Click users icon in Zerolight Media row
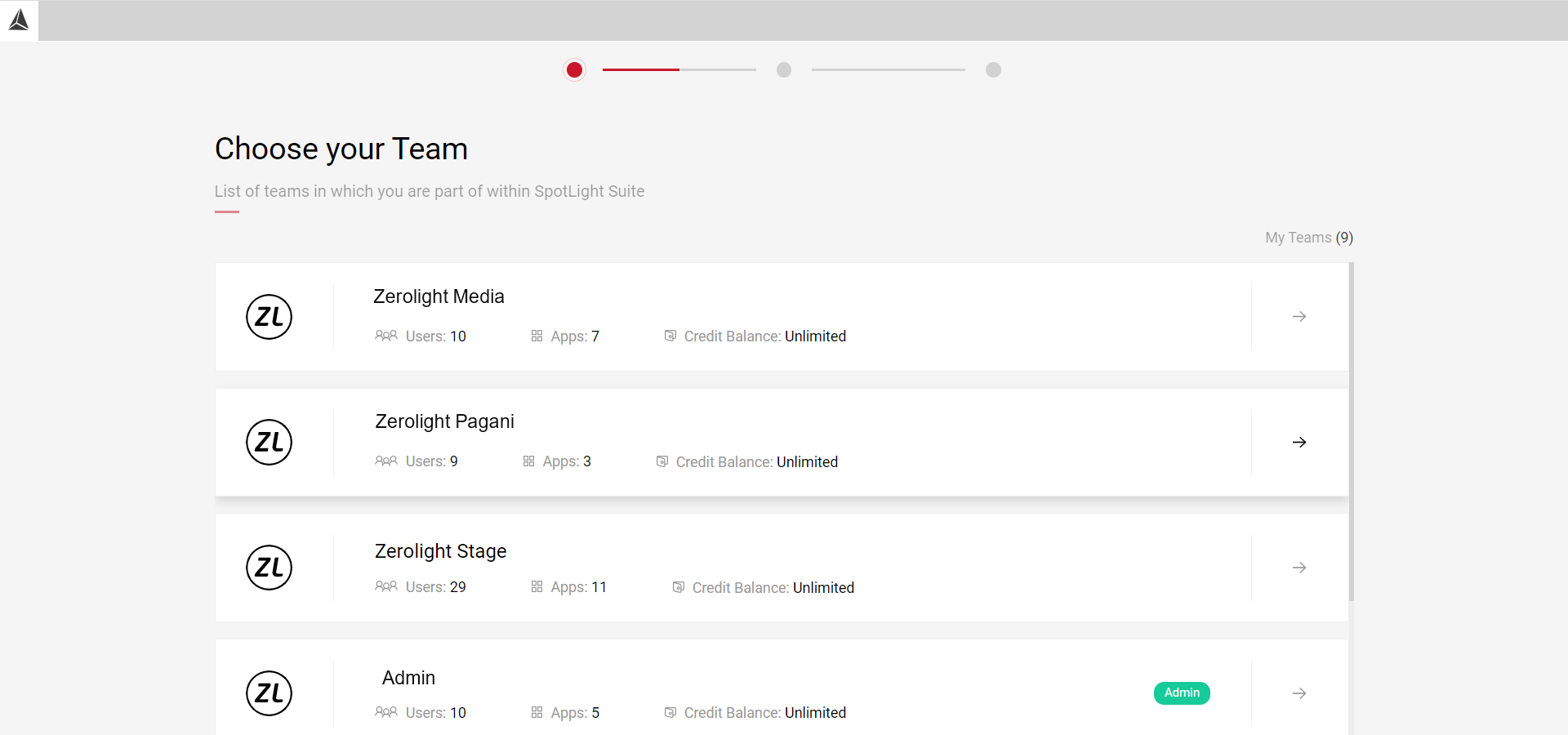The height and width of the screenshot is (735, 1568). click(x=386, y=336)
